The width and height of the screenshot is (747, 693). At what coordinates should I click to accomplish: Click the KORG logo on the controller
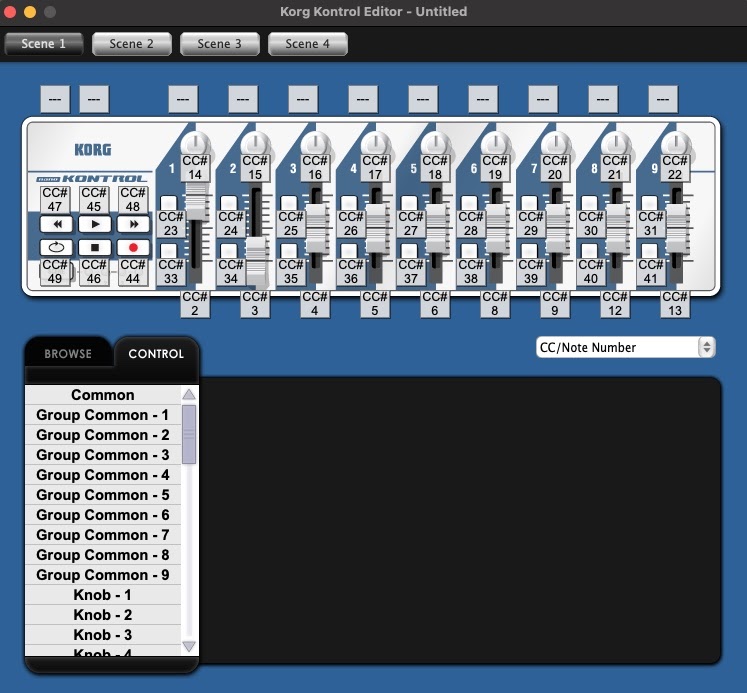93,150
